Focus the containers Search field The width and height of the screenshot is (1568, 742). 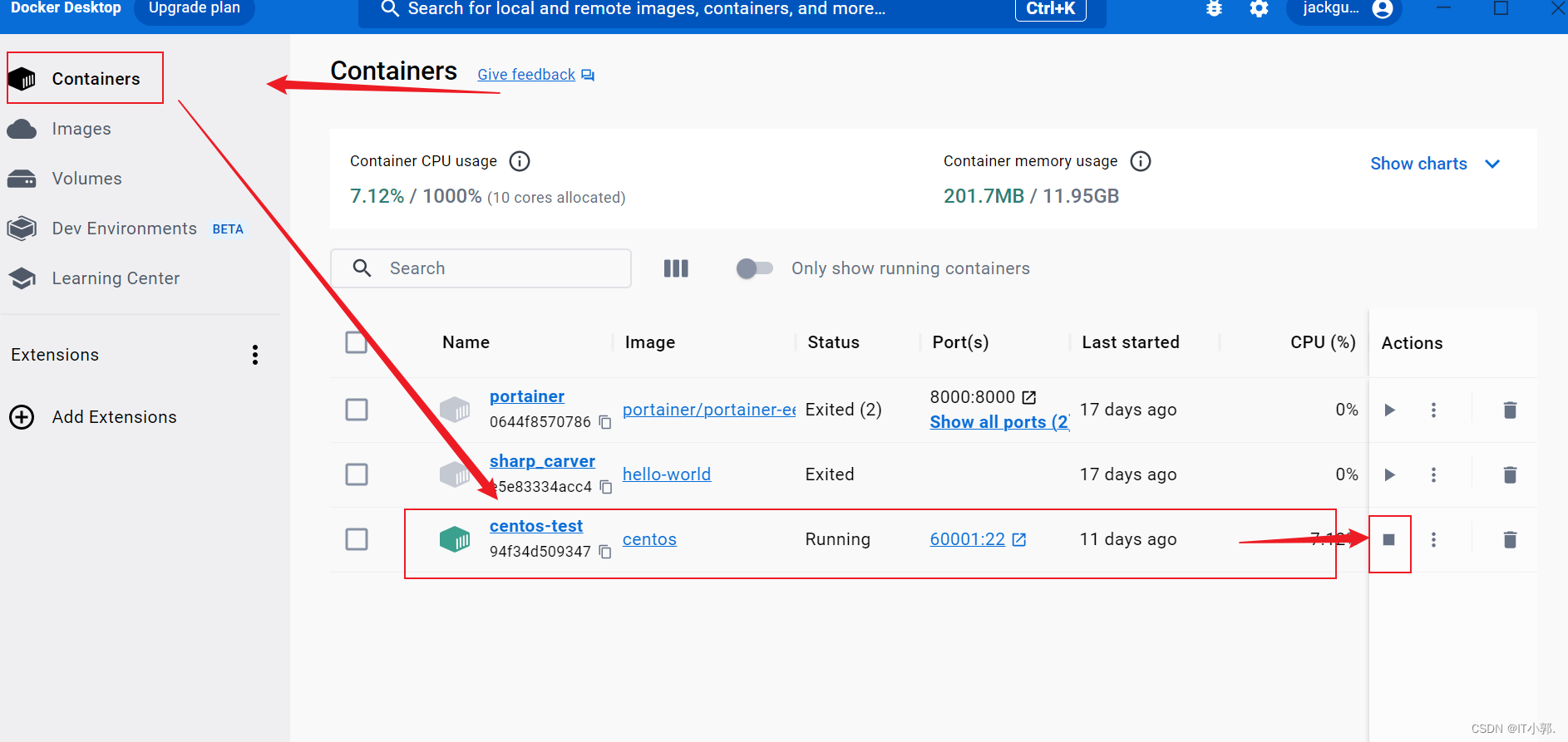point(481,268)
